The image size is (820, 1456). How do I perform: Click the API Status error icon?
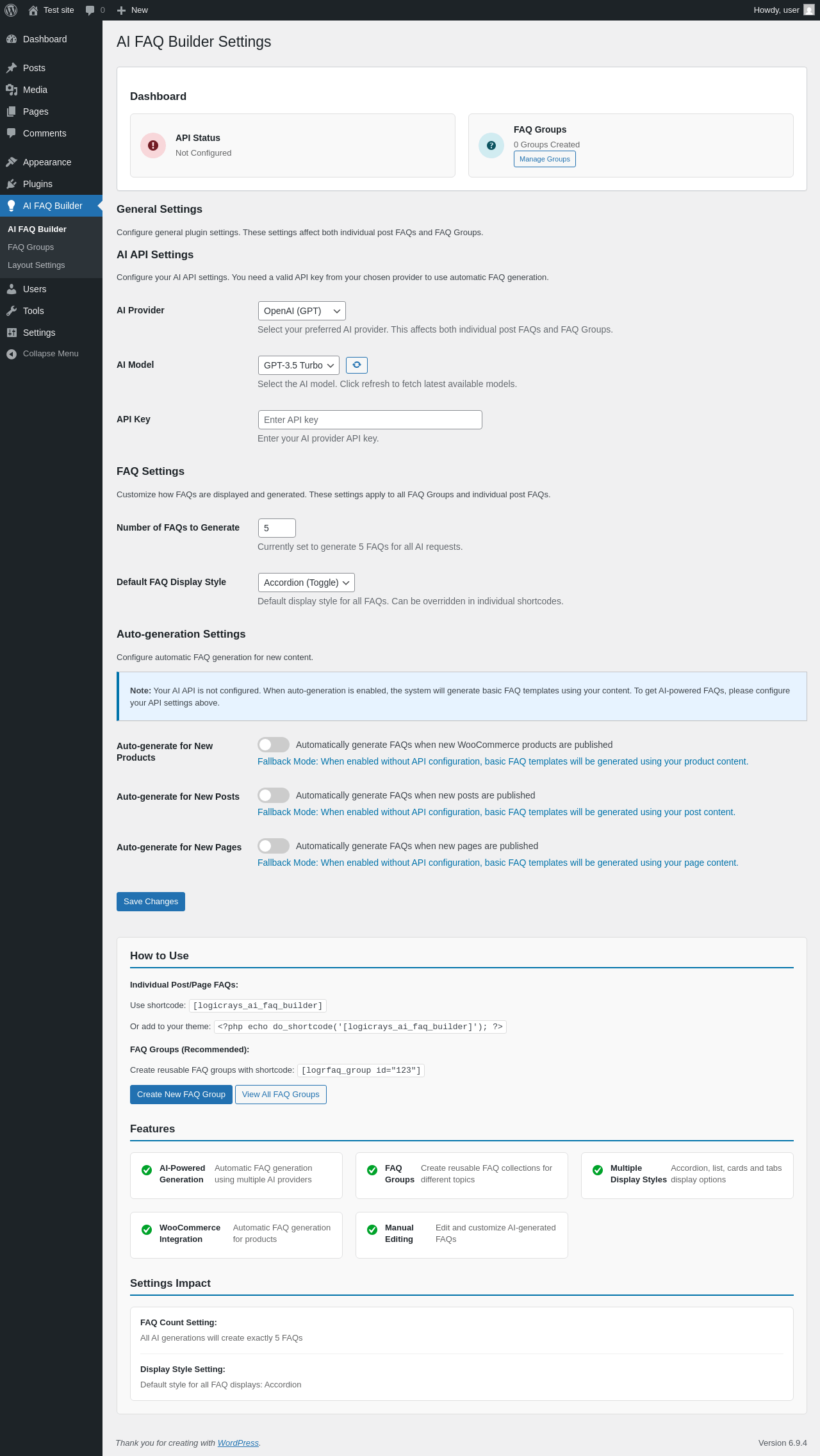(x=153, y=145)
